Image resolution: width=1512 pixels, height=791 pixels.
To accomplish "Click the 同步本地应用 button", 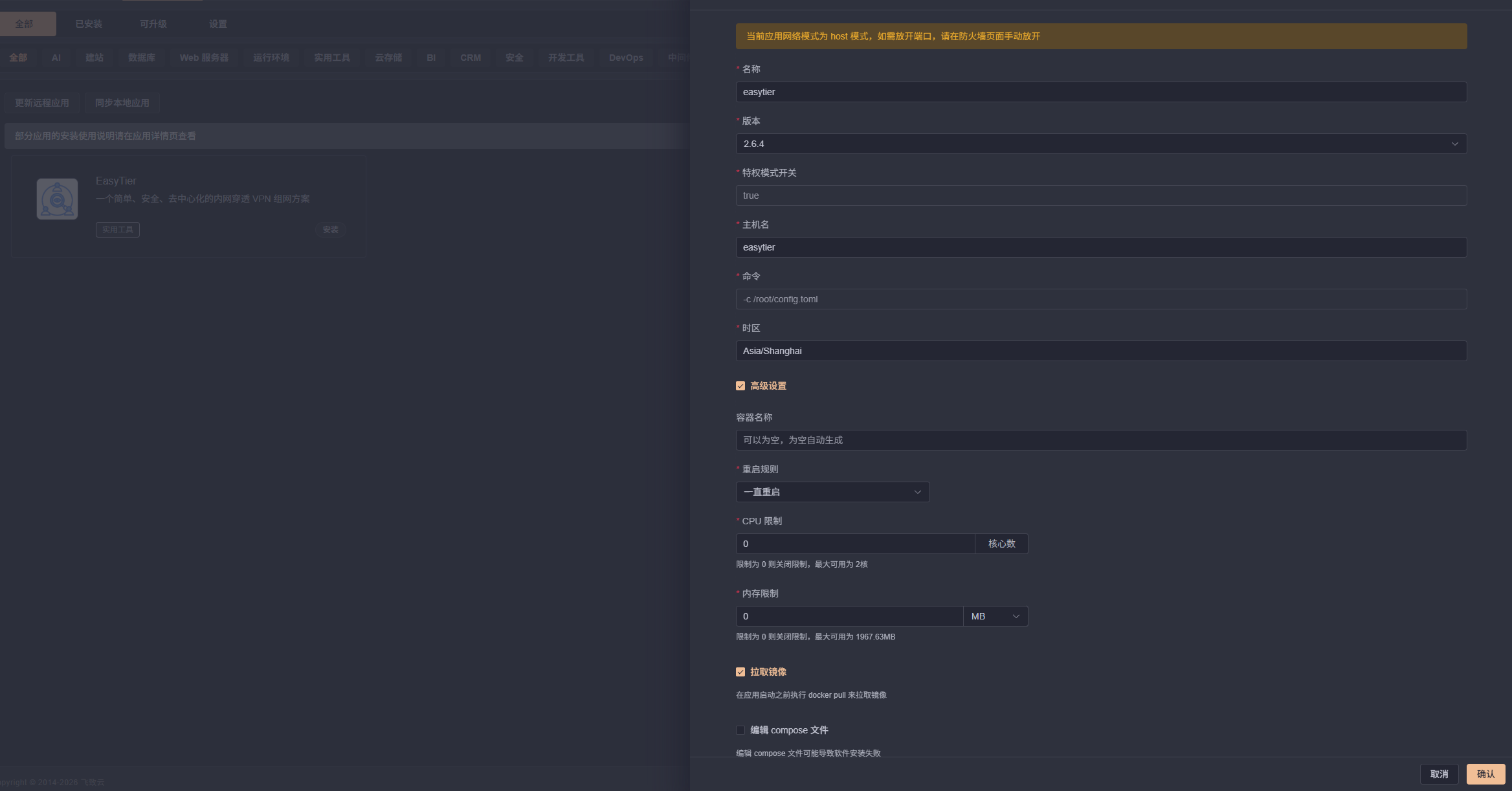I will click(122, 103).
